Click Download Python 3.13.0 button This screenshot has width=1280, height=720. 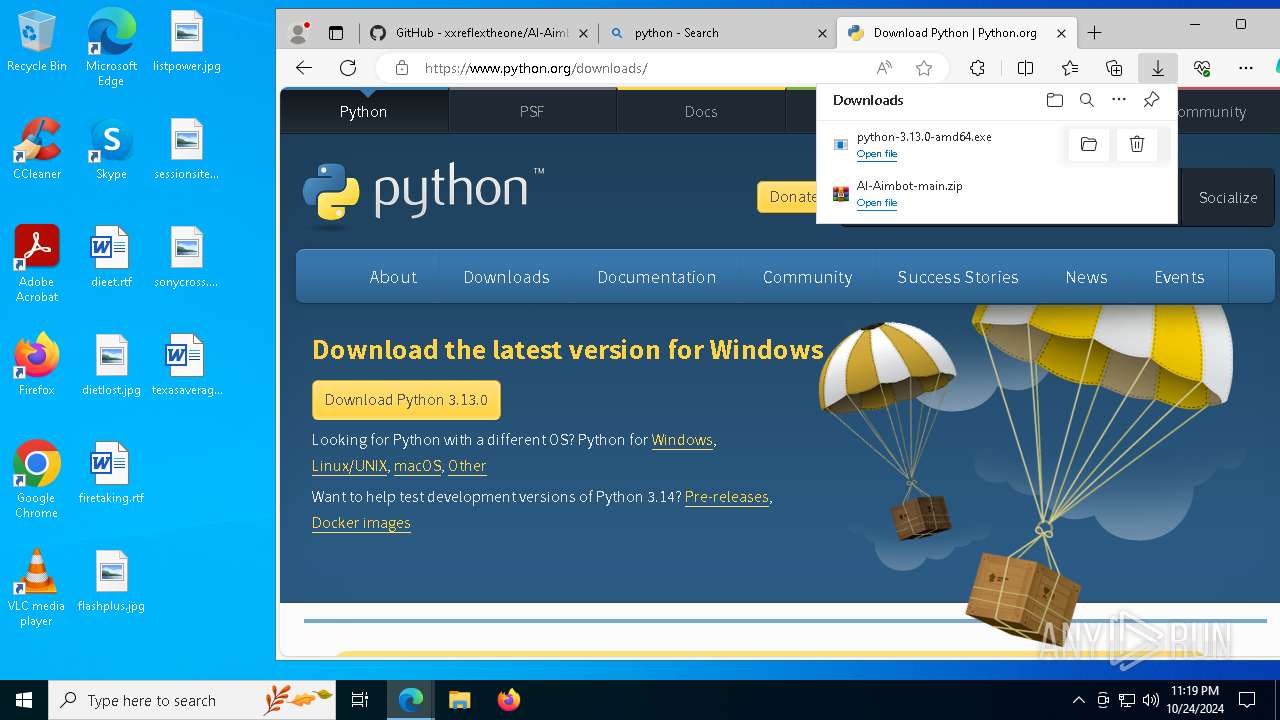406,400
